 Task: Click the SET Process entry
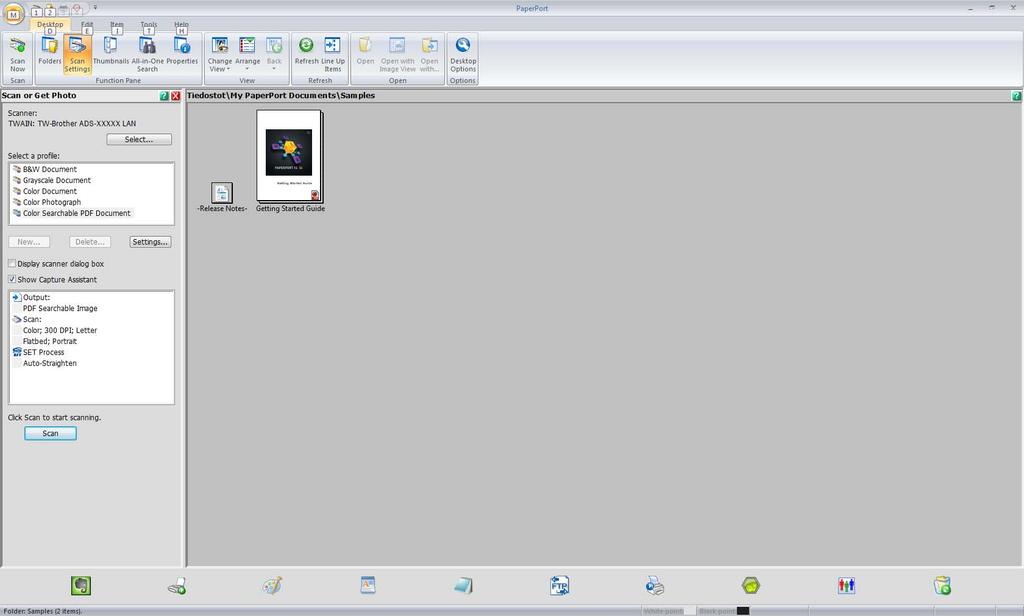(43, 352)
